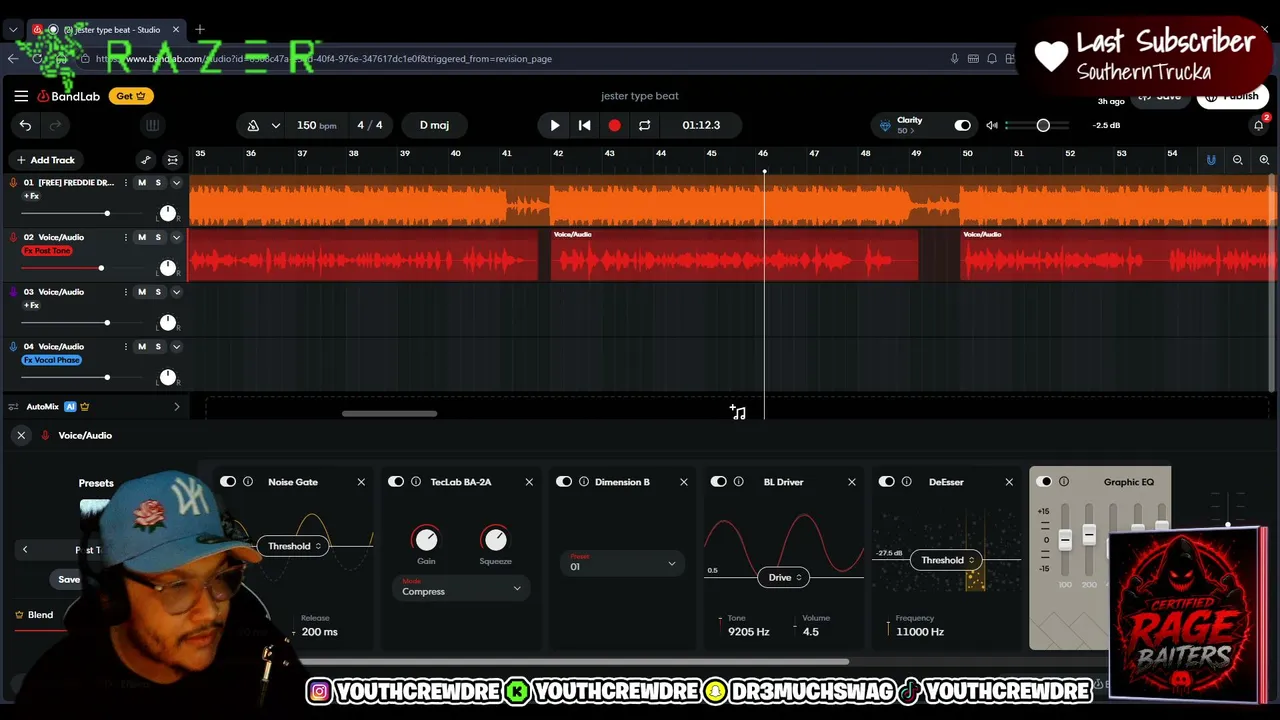Click the import audio loop icon

tap(738, 412)
